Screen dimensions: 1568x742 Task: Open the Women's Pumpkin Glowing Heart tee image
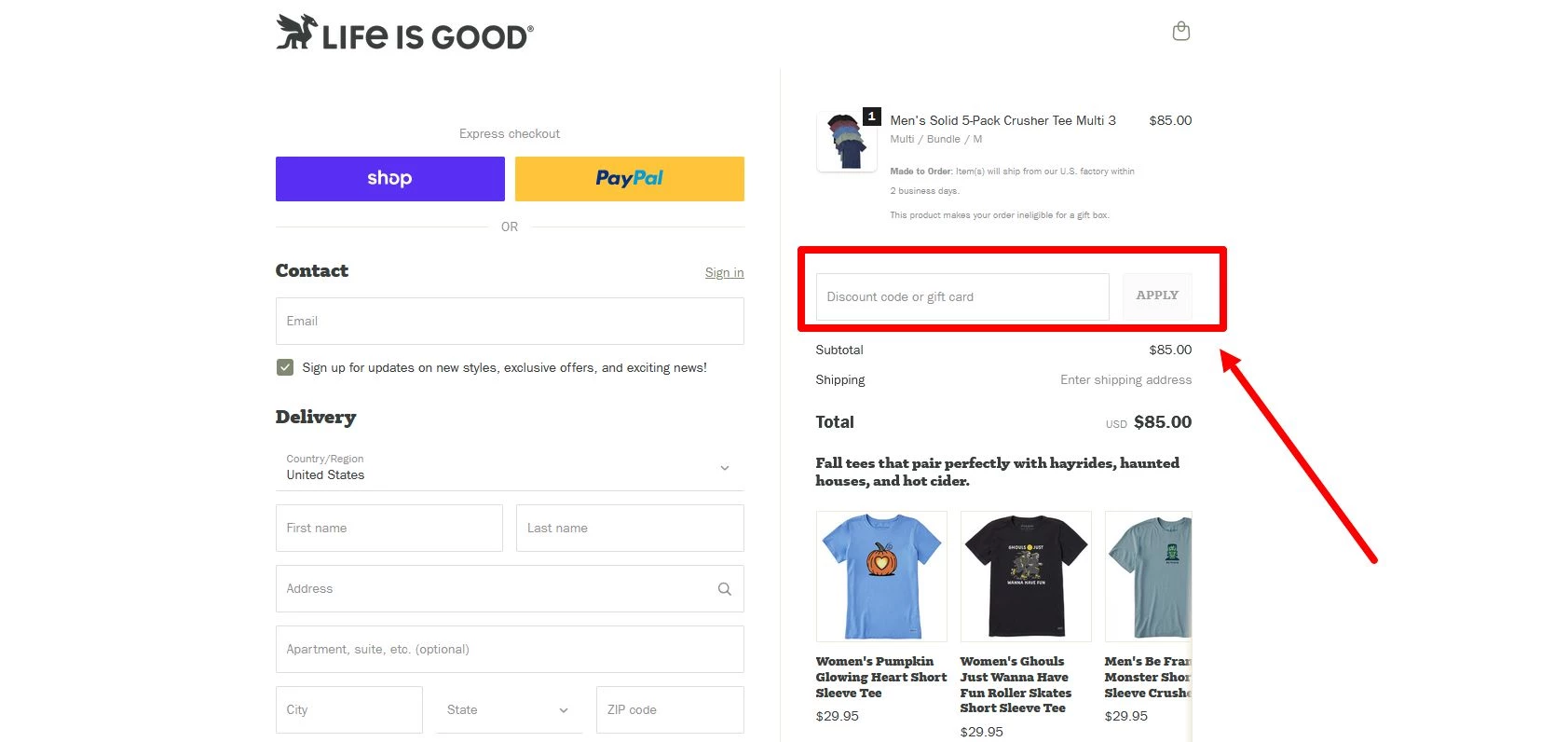pyautogui.click(x=881, y=576)
